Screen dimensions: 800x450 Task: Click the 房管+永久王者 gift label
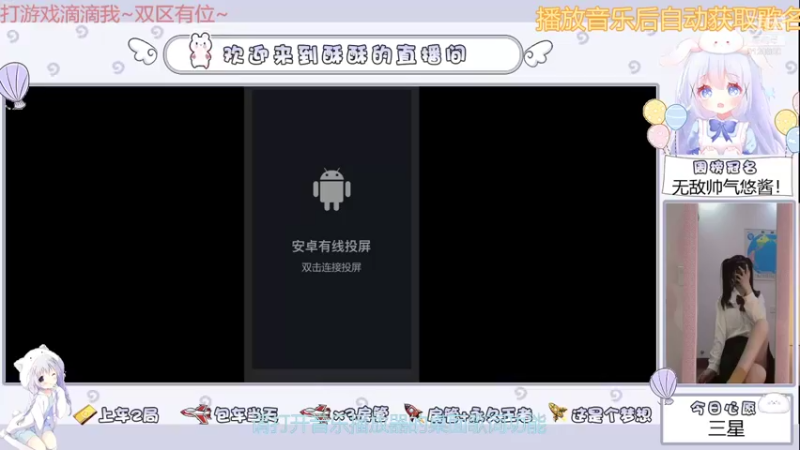(x=480, y=414)
